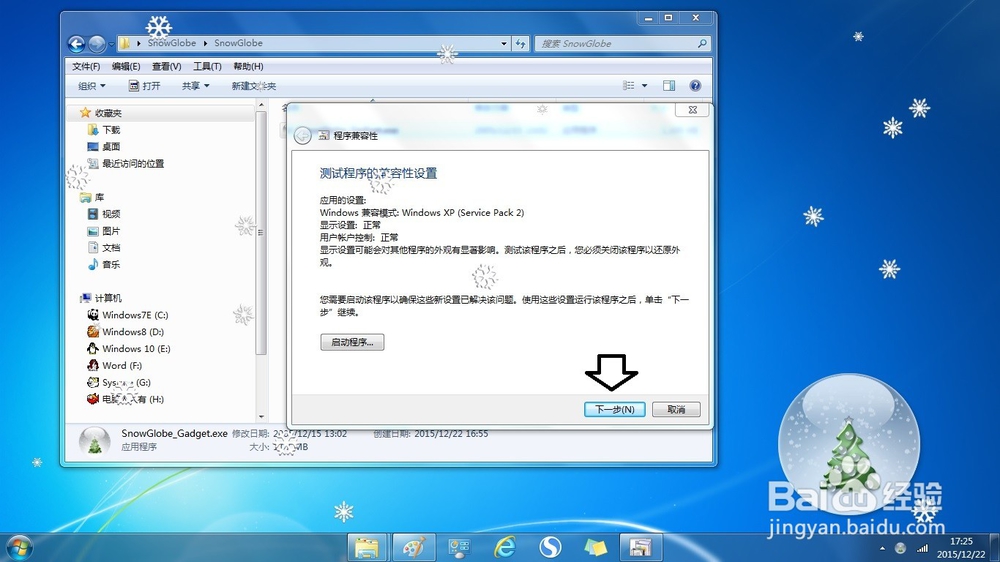Click the back arrow in compatibility wizard
The image size is (1000, 562).
(x=302, y=135)
